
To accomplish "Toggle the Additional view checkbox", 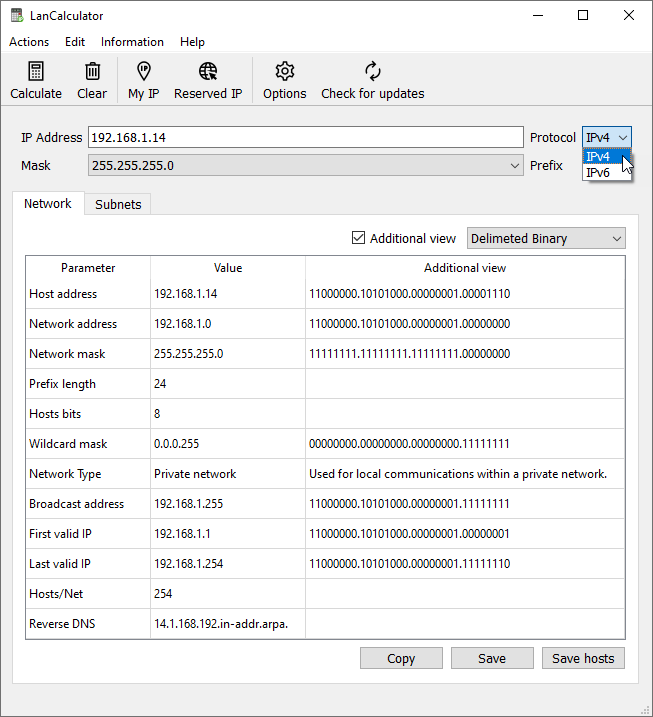I will coord(359,238).
